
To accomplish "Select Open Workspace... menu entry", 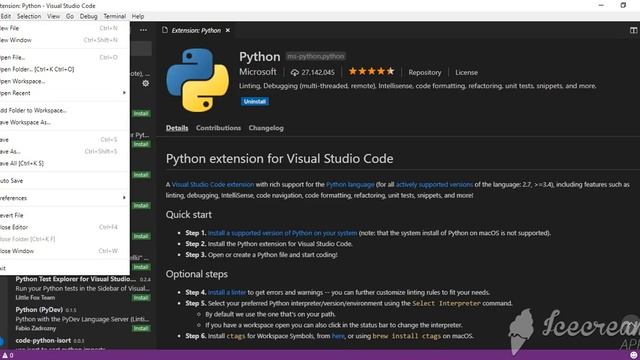I will (64, 81).
